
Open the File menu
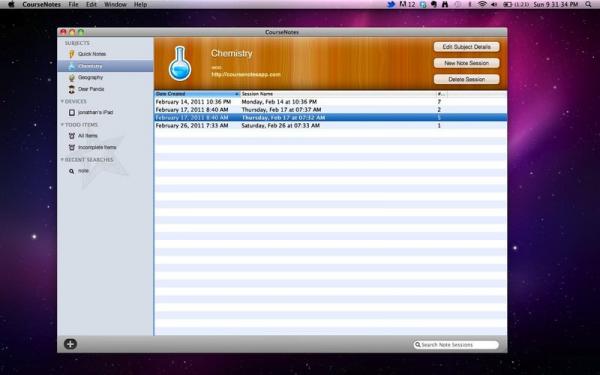pyautogui.click(x=73, y=5)
